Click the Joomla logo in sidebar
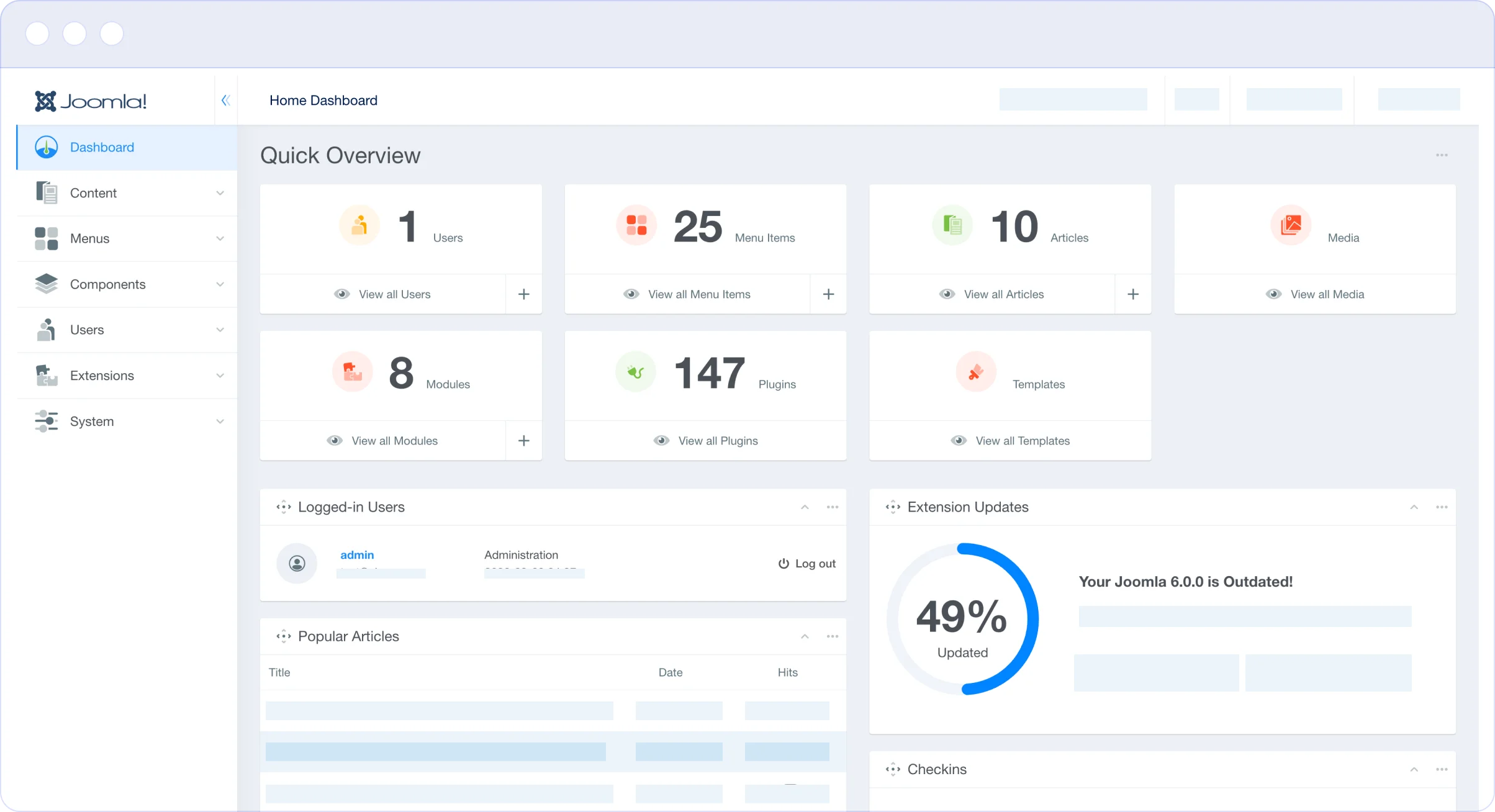Image resolution: width=1495 pixels, height=812 pixels. [91, 101]
